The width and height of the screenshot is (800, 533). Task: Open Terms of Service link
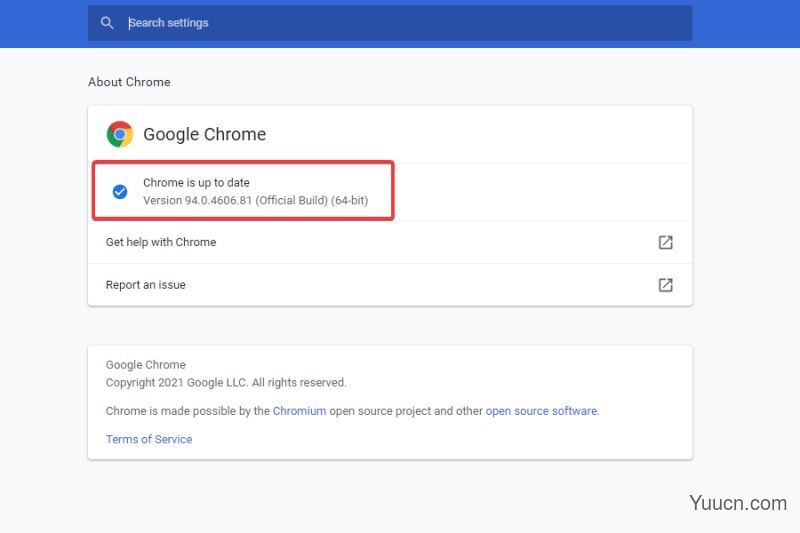click(149, 439)
